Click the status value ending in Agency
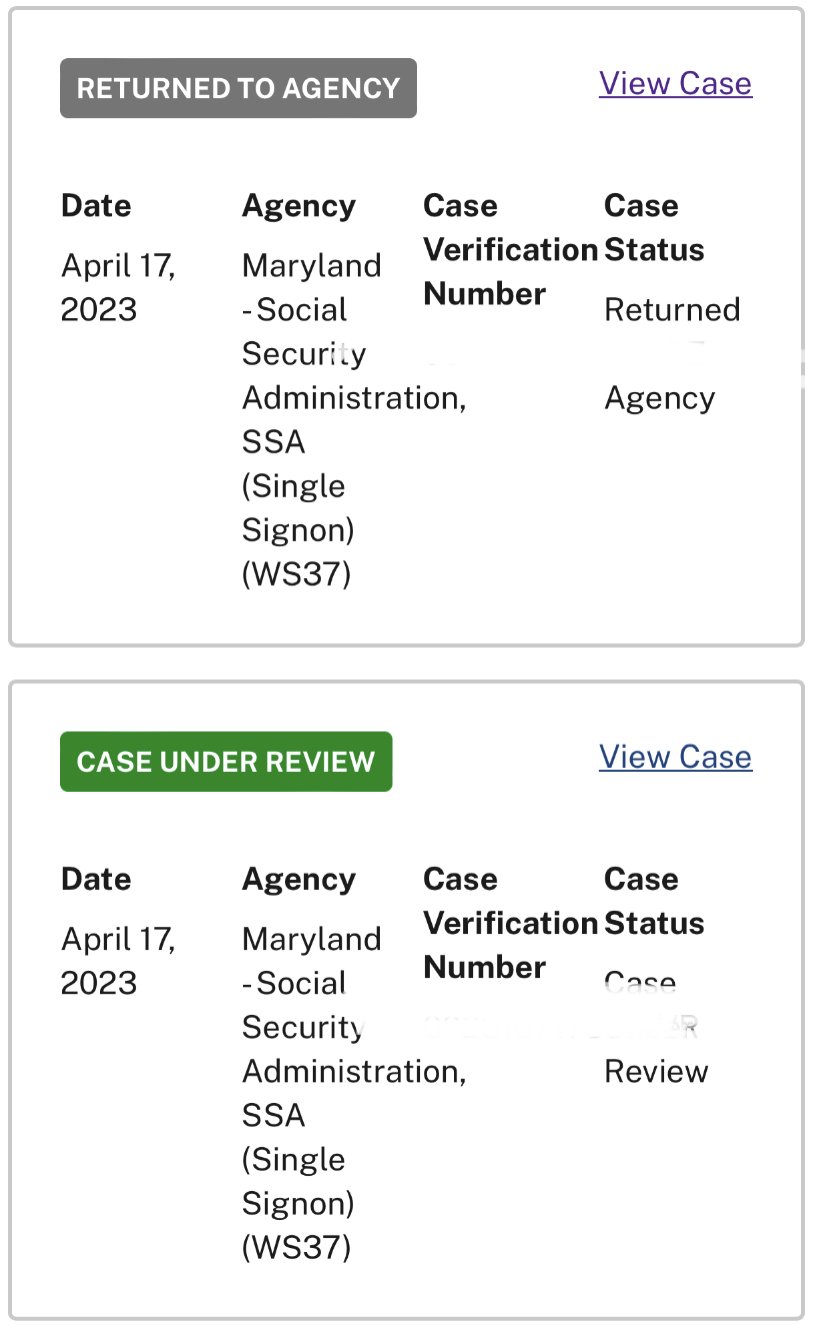Screen dimensions: 821x1325 pos(672,354)
